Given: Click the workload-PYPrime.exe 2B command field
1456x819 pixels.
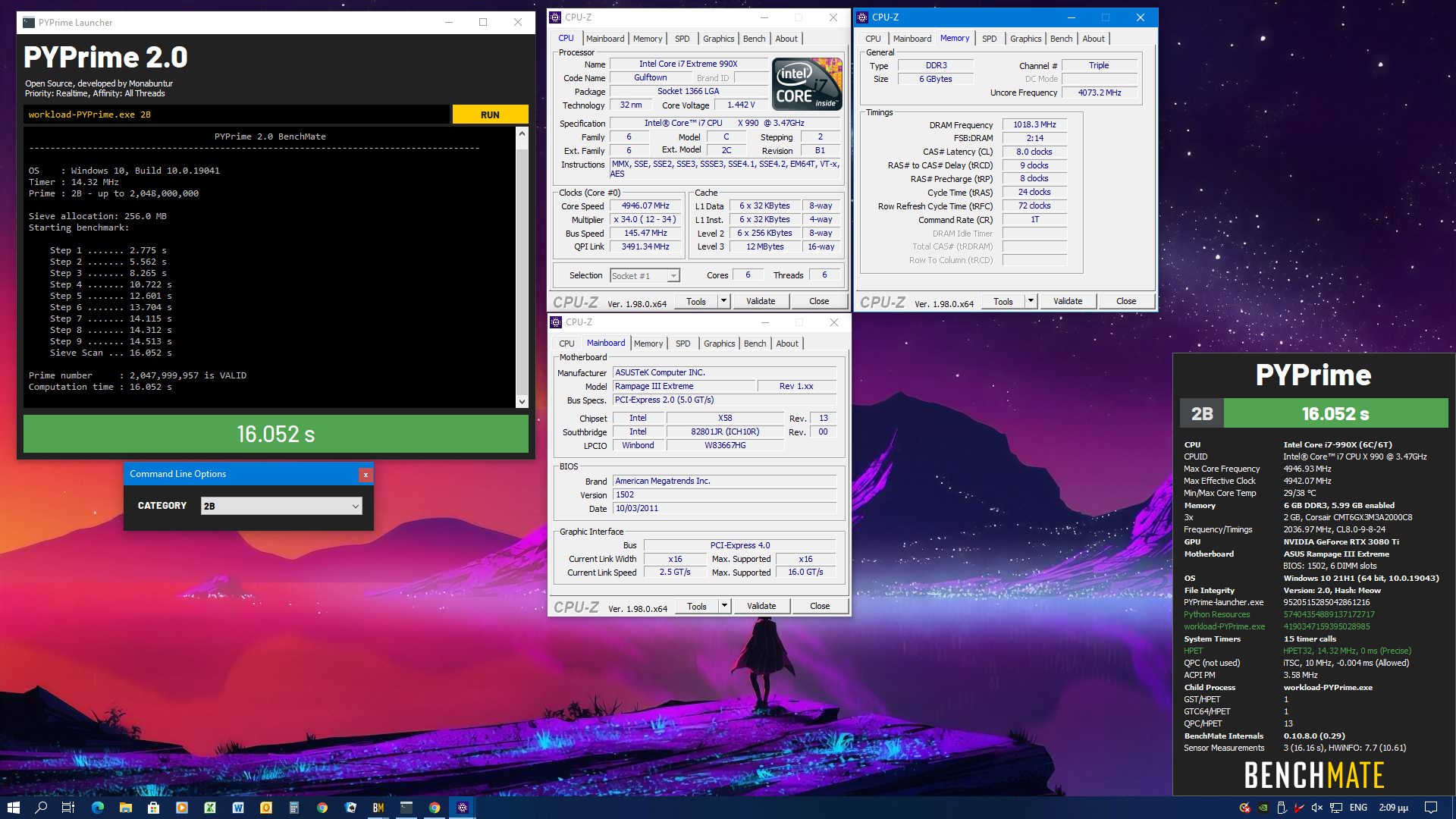Looking at the screenshot, I should (x=236, y=115).
